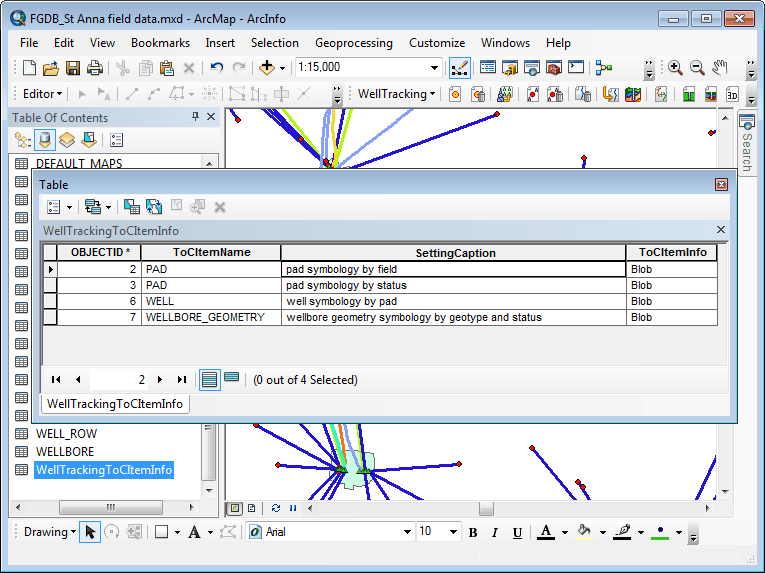Screen dimensions: 765x573
Task: Toggle the Editor Toolbar icon
Action: (x=460, y=68)
